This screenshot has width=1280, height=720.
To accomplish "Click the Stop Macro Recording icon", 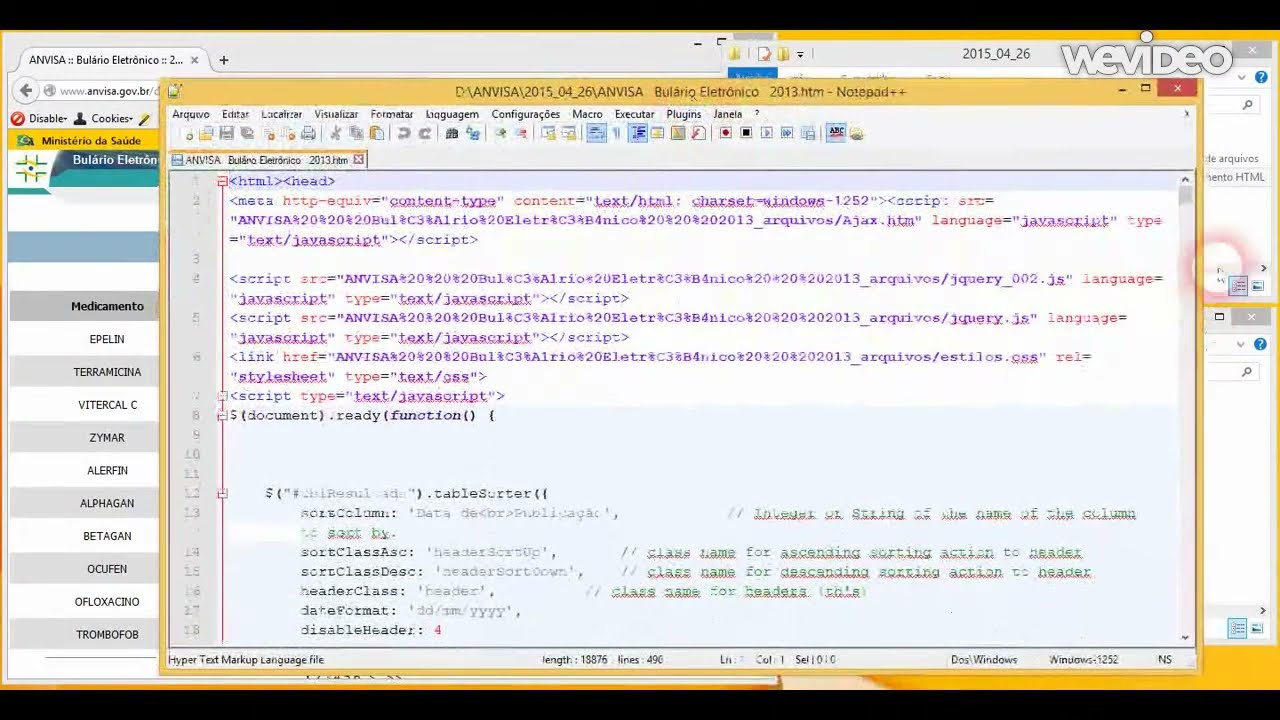I will pyautogui.click(x=746, y=133).
